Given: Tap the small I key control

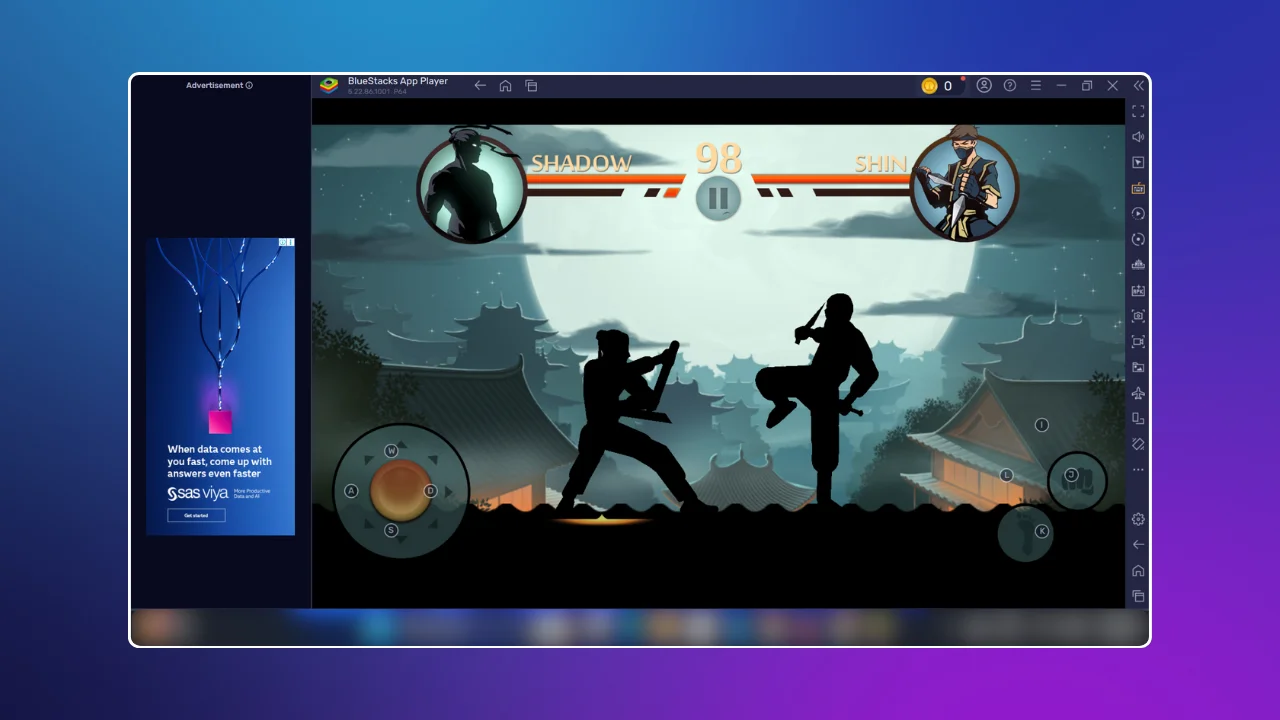Looking at the screenshot, I should [x=1041, y=425].
